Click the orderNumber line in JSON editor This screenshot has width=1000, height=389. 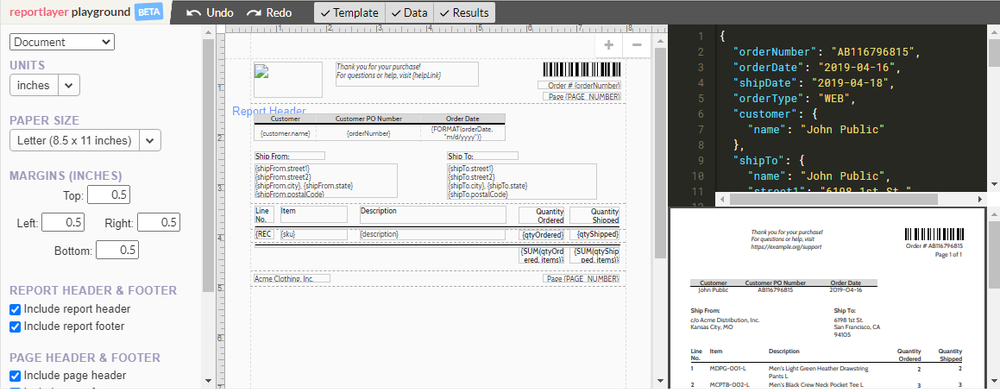[x=826, y=52]
